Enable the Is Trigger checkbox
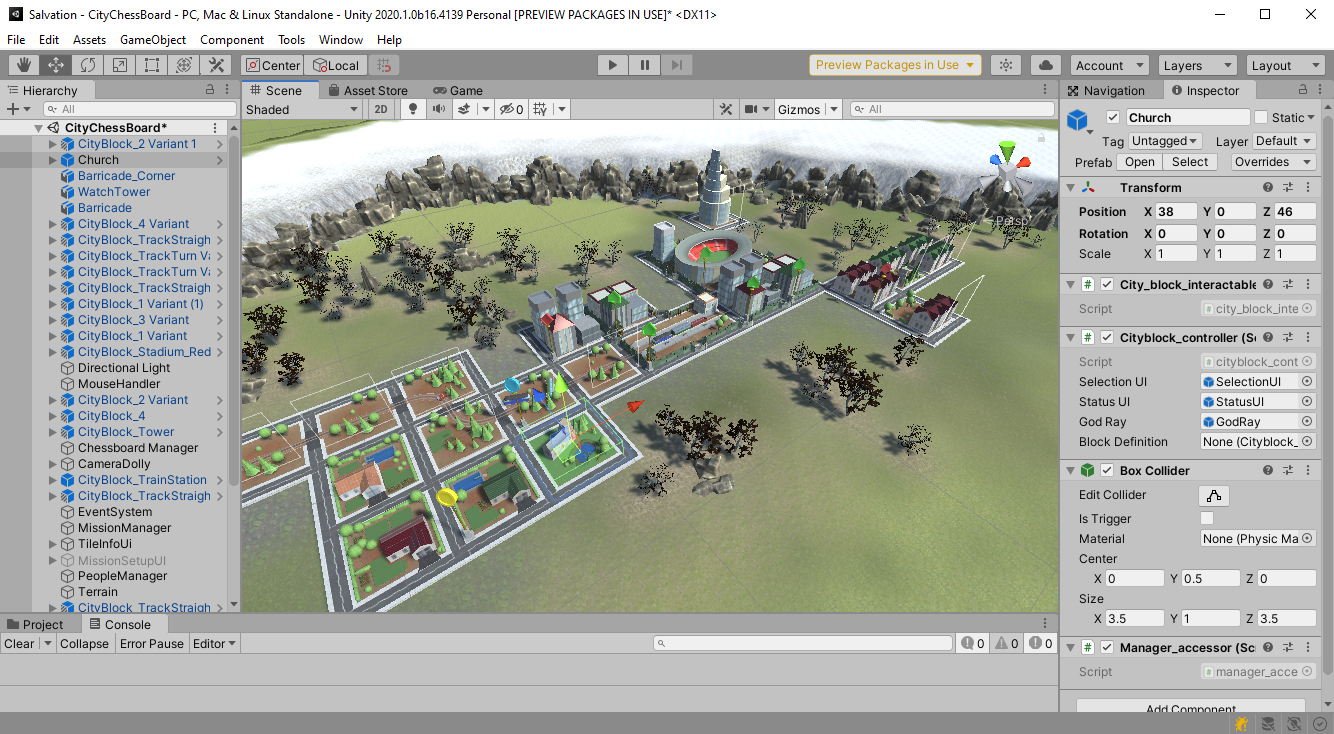The height and width of the screenshot is (734, 1334). 1207,518
